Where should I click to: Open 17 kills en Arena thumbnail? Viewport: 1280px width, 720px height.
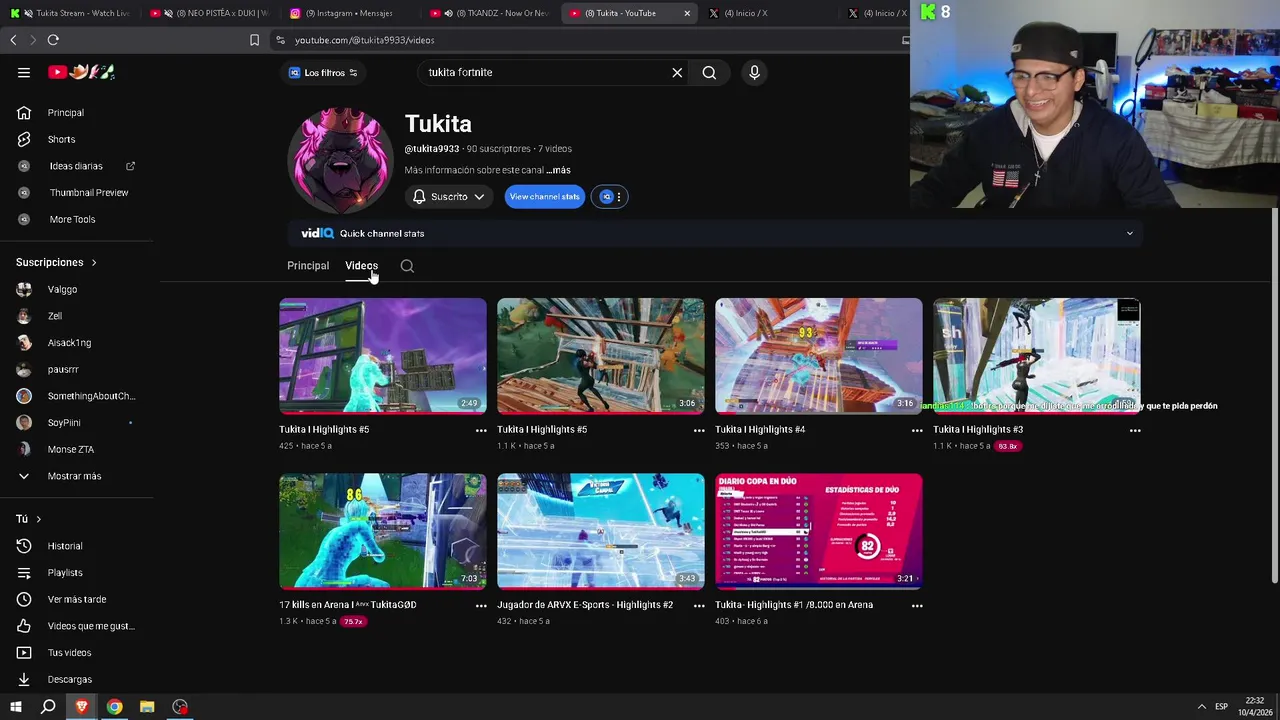click(383, 531)
